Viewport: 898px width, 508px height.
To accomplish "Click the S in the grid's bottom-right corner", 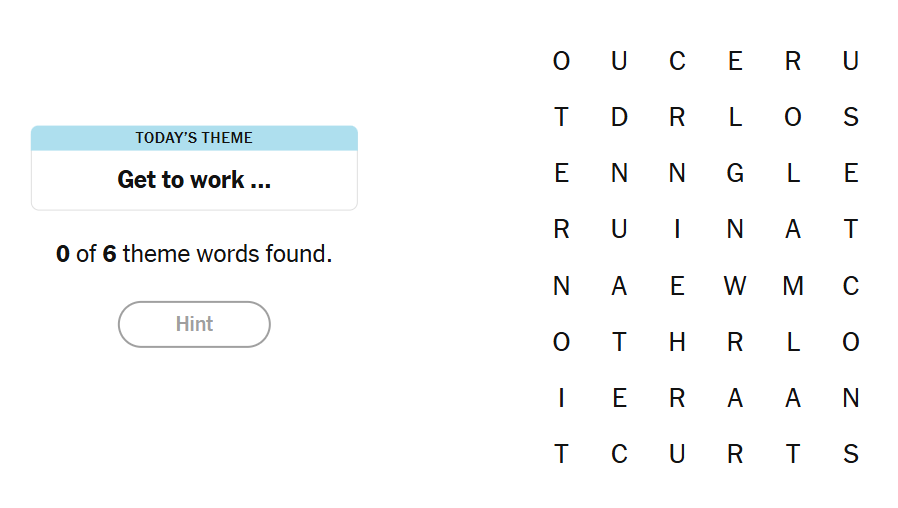I will click(851, 455).
